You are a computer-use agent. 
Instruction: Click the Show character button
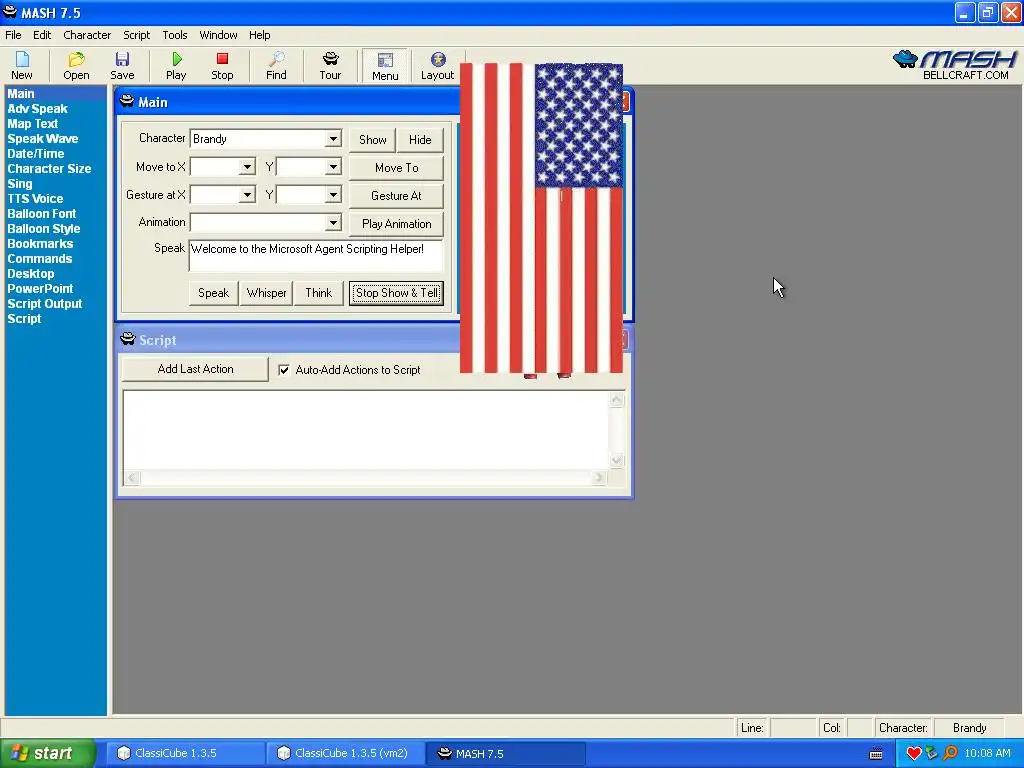click(372, 140)
